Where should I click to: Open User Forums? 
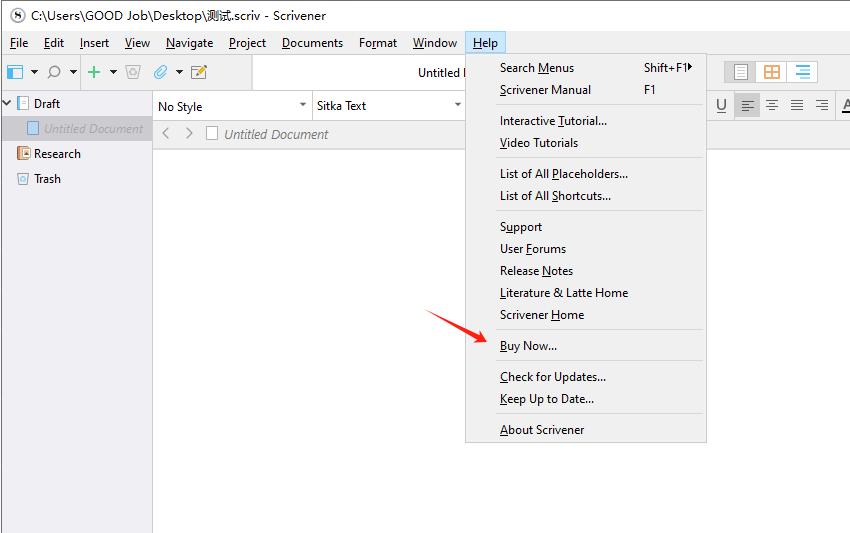585,249
